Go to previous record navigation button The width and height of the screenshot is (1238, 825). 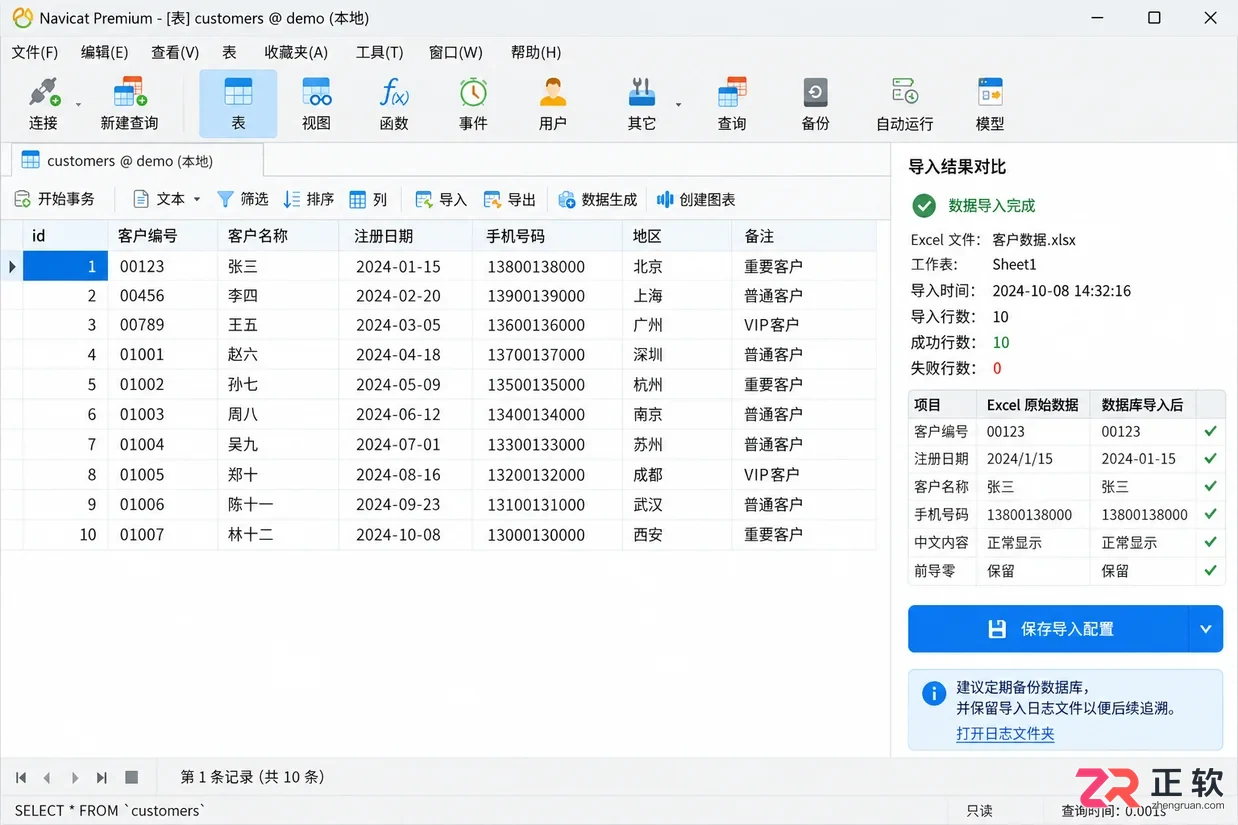(47, 777)
